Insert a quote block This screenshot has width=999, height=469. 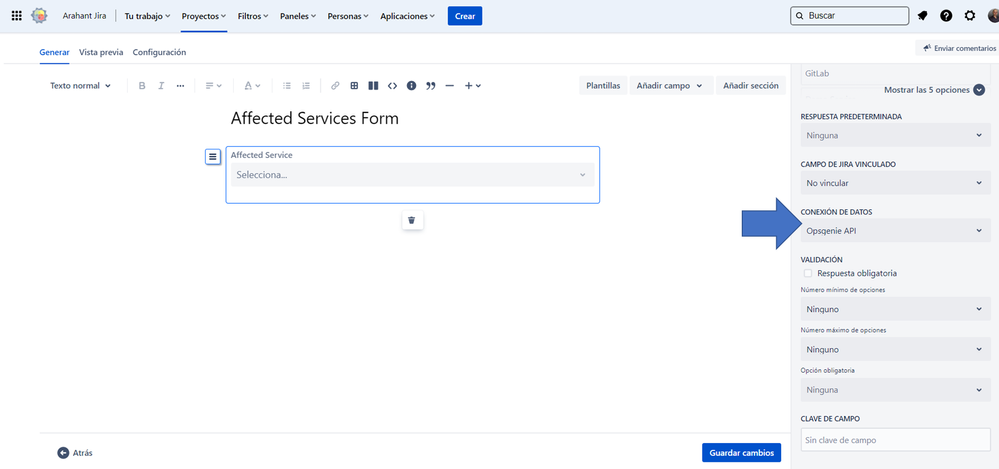pos(431,85)
